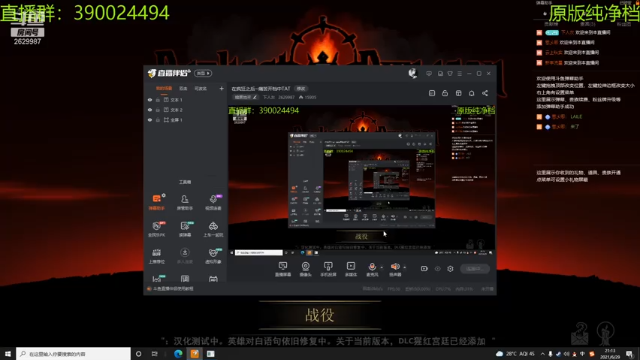Add a new scene with plus button
Screen dimensions: 640x360
[x=221, y=89]
